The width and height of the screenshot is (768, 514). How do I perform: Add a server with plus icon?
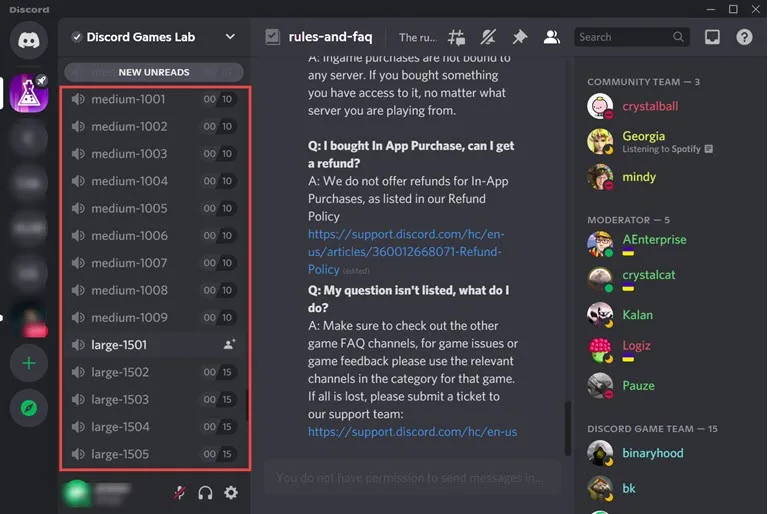(29, 363)
